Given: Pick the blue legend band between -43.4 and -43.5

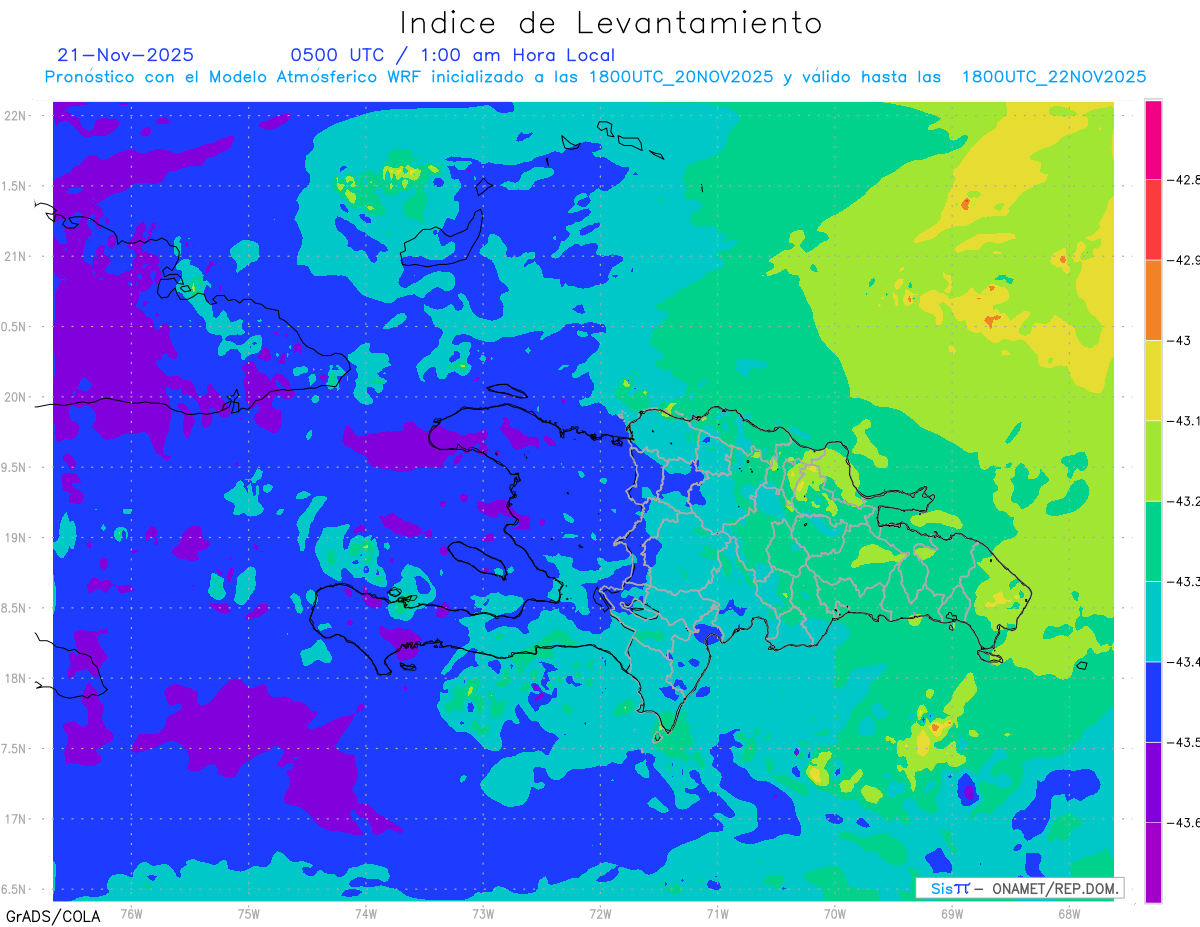Looking at the screenshot, I should pos(1153,702).
